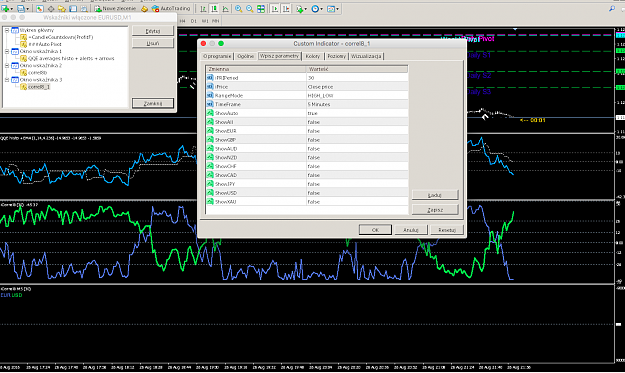625x373 pixels.
Task: Click Zamknij in the indicators list window
Action: point(153,103)
